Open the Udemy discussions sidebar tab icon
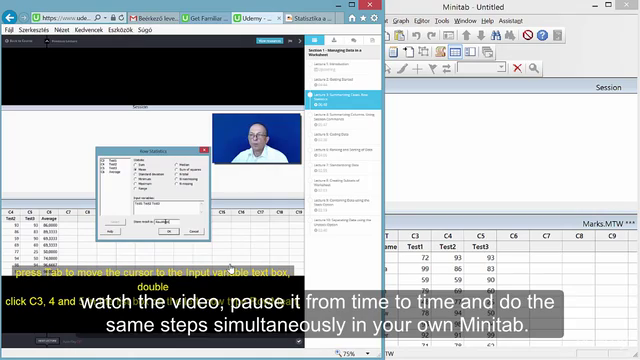The height and width of the screenshot is (360, 640). [353, 40]
